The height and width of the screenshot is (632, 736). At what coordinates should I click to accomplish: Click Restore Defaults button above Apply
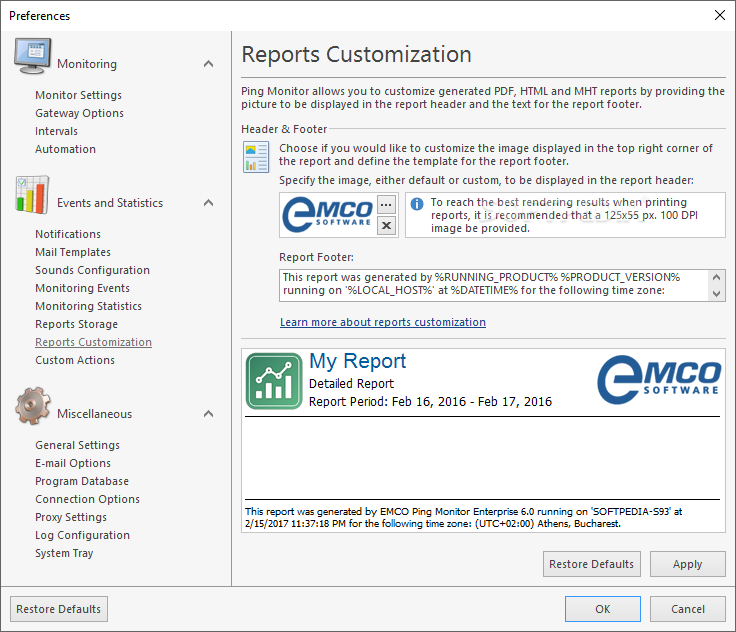pyautogui.click(x=591, y=564)
